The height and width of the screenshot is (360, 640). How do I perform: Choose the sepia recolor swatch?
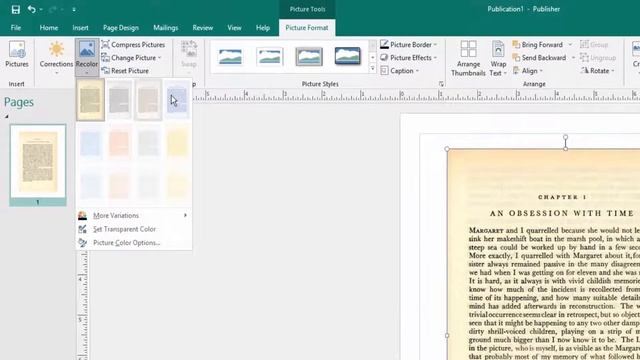coord(148,100)
